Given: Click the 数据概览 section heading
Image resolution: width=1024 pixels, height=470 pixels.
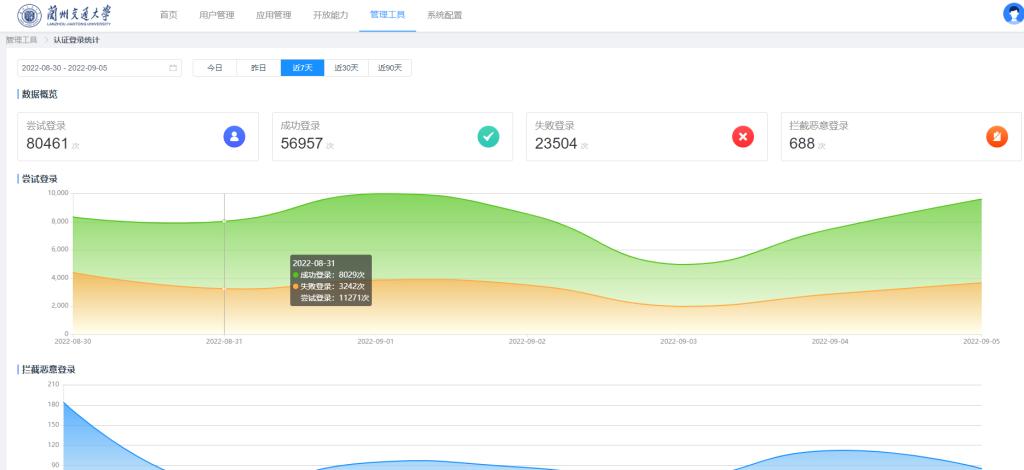Looking at the screenshot, I should click(40, 94).
